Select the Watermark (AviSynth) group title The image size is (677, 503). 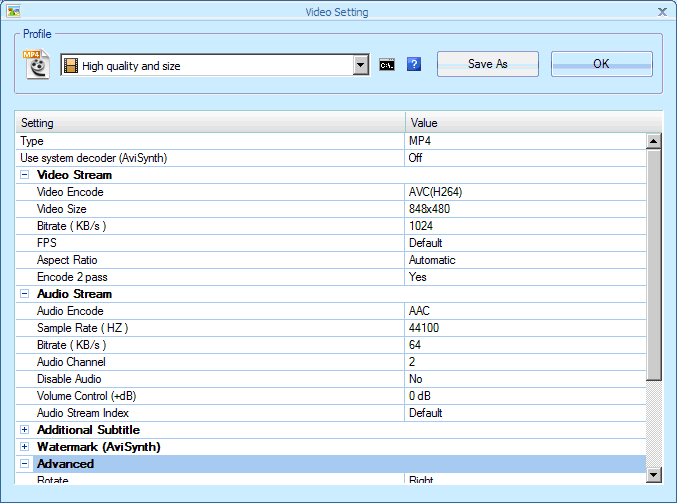click(98, 447)
